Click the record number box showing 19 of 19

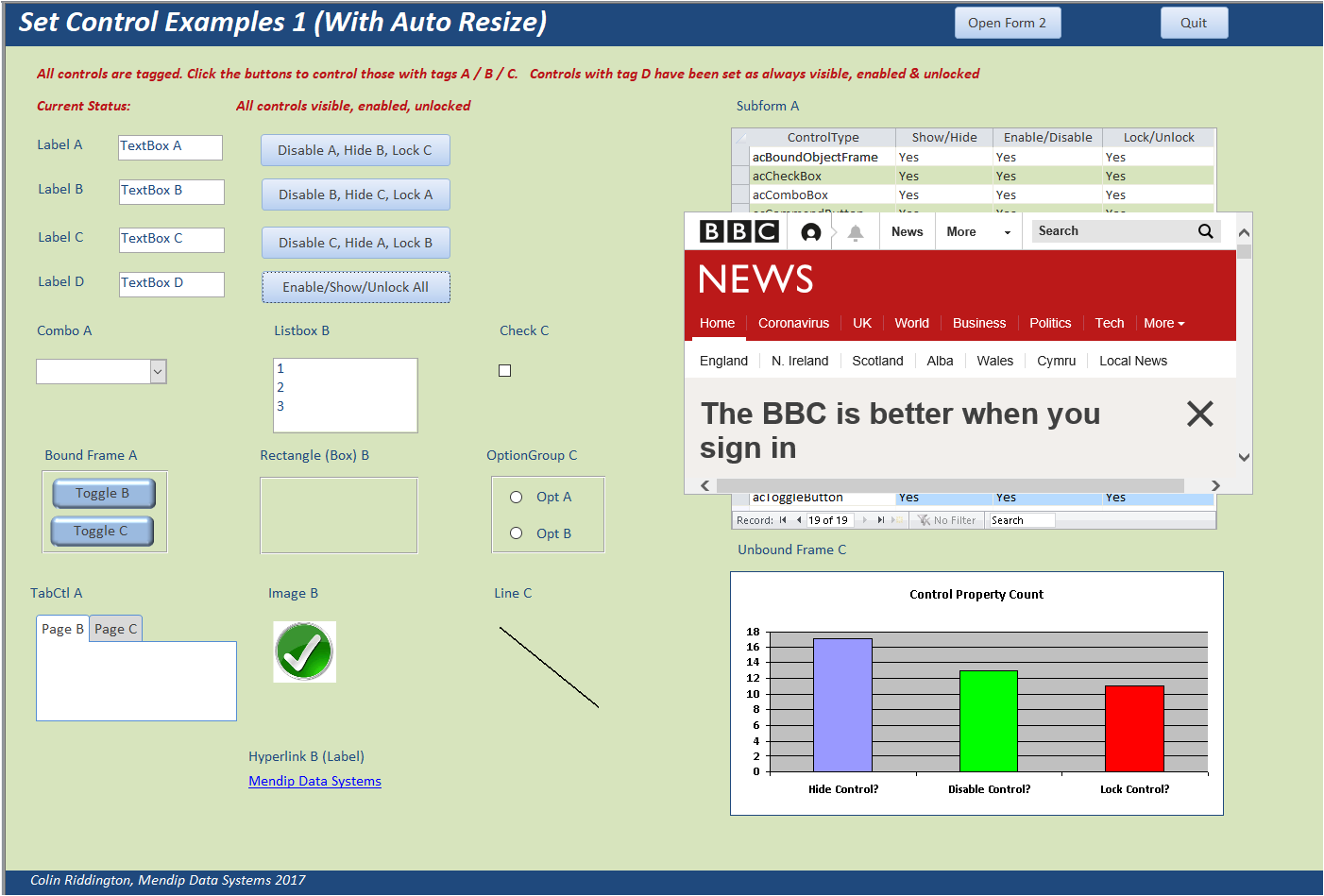coord(829,520)
